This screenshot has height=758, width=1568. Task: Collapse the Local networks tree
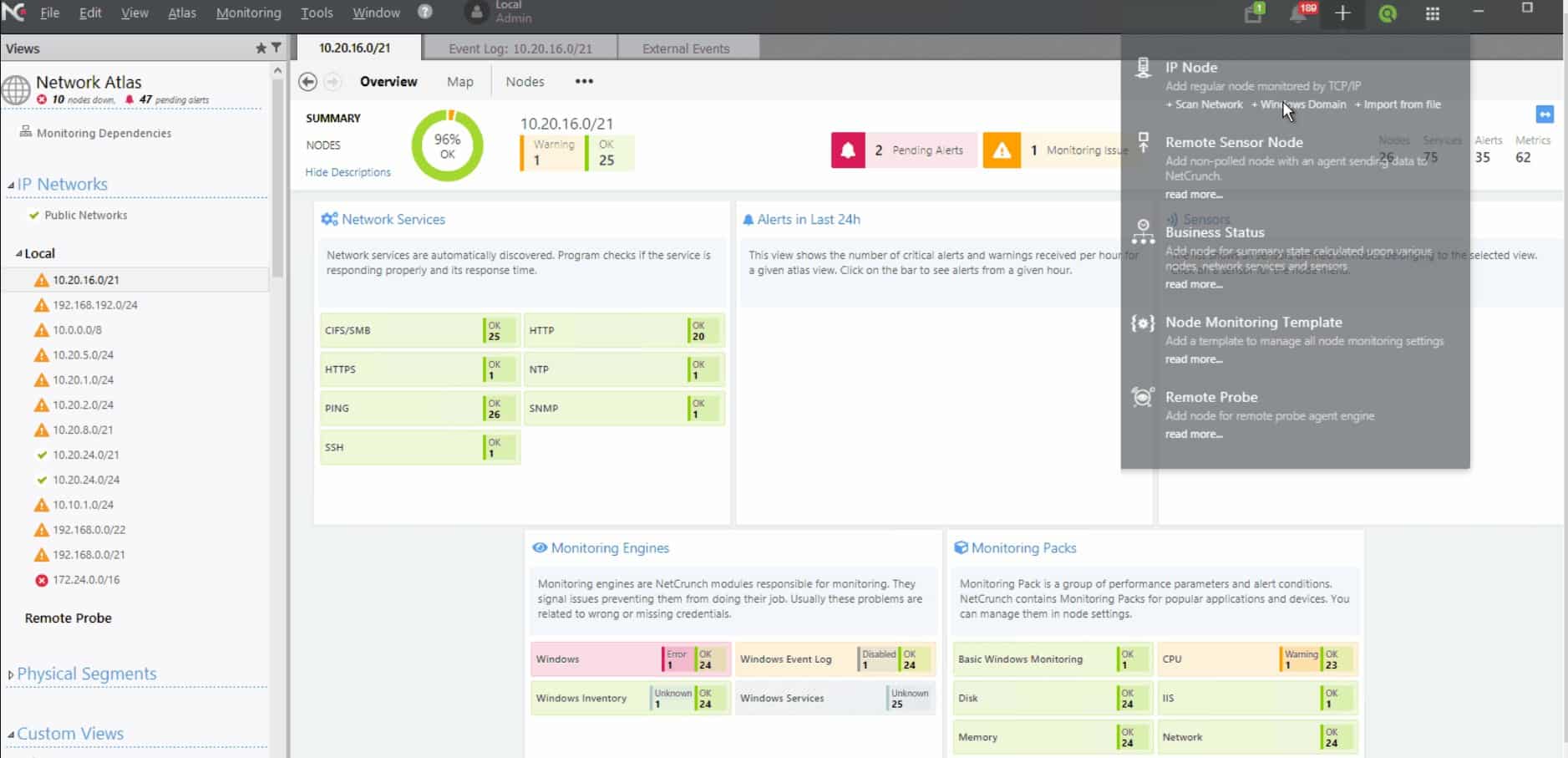pyautogui.click(x=19, y=253)
